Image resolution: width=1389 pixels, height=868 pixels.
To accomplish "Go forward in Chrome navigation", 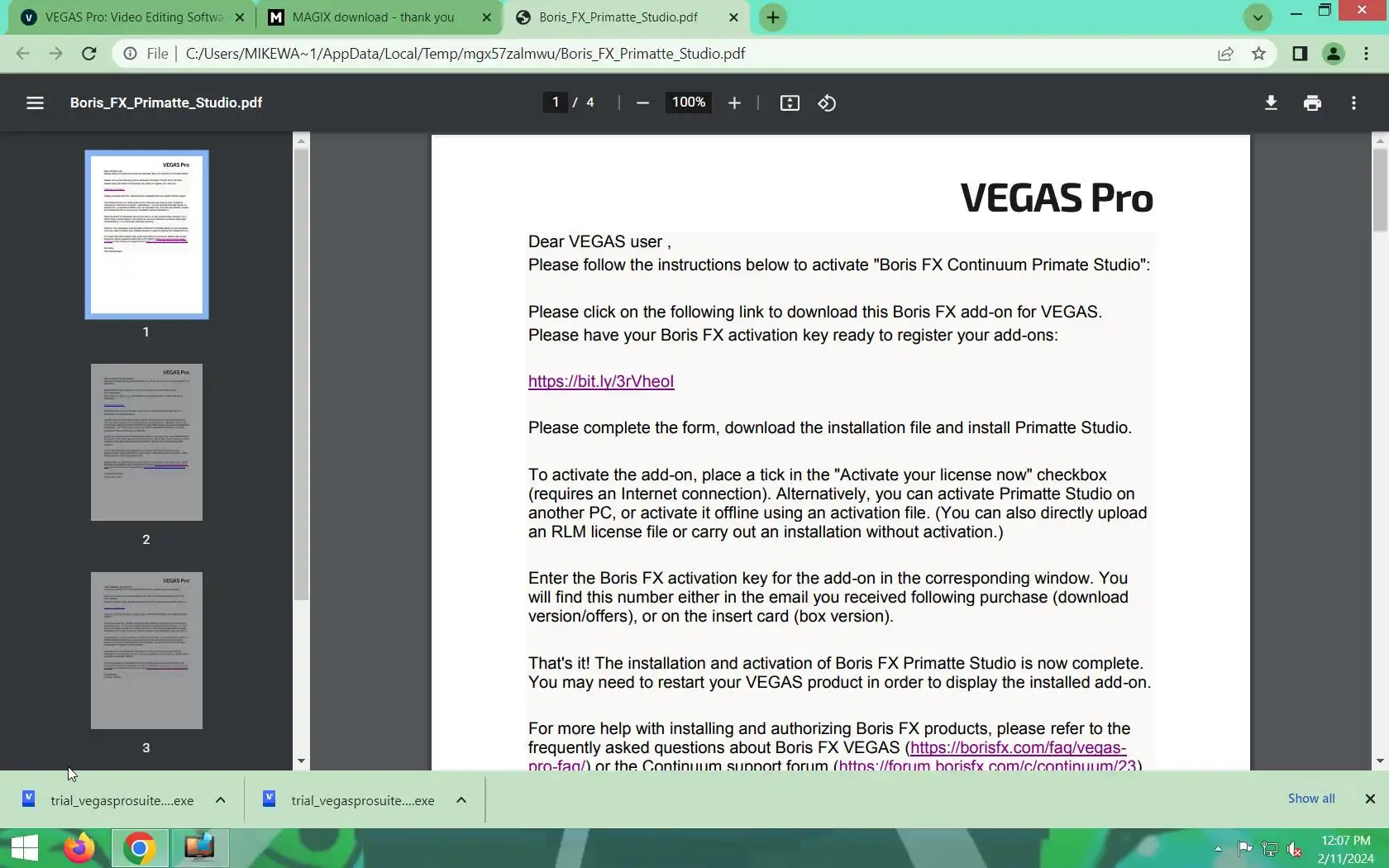I will point(55,54).
